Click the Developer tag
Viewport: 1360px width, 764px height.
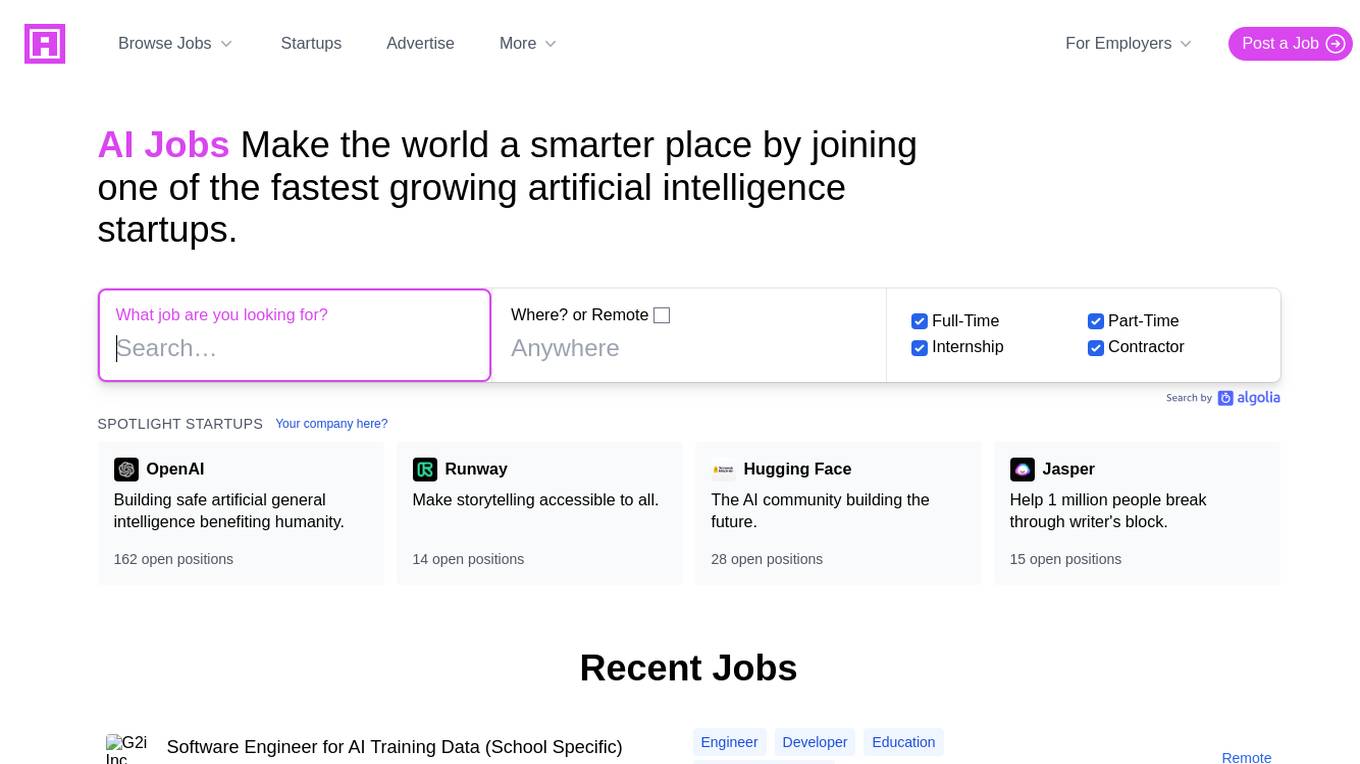814,742
